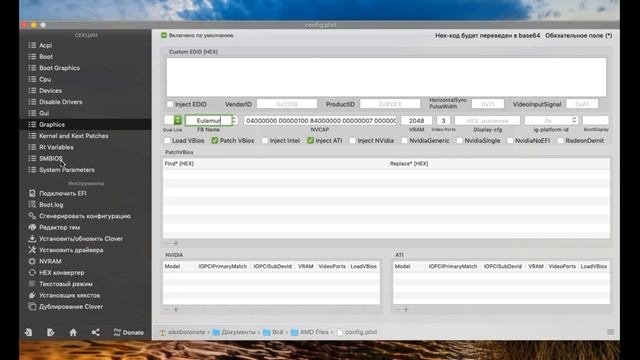Uncheck Inject ATI checkbox
The width and height of the screenshot is (640, 360).
pyautogui.click(x=311, y=140)
